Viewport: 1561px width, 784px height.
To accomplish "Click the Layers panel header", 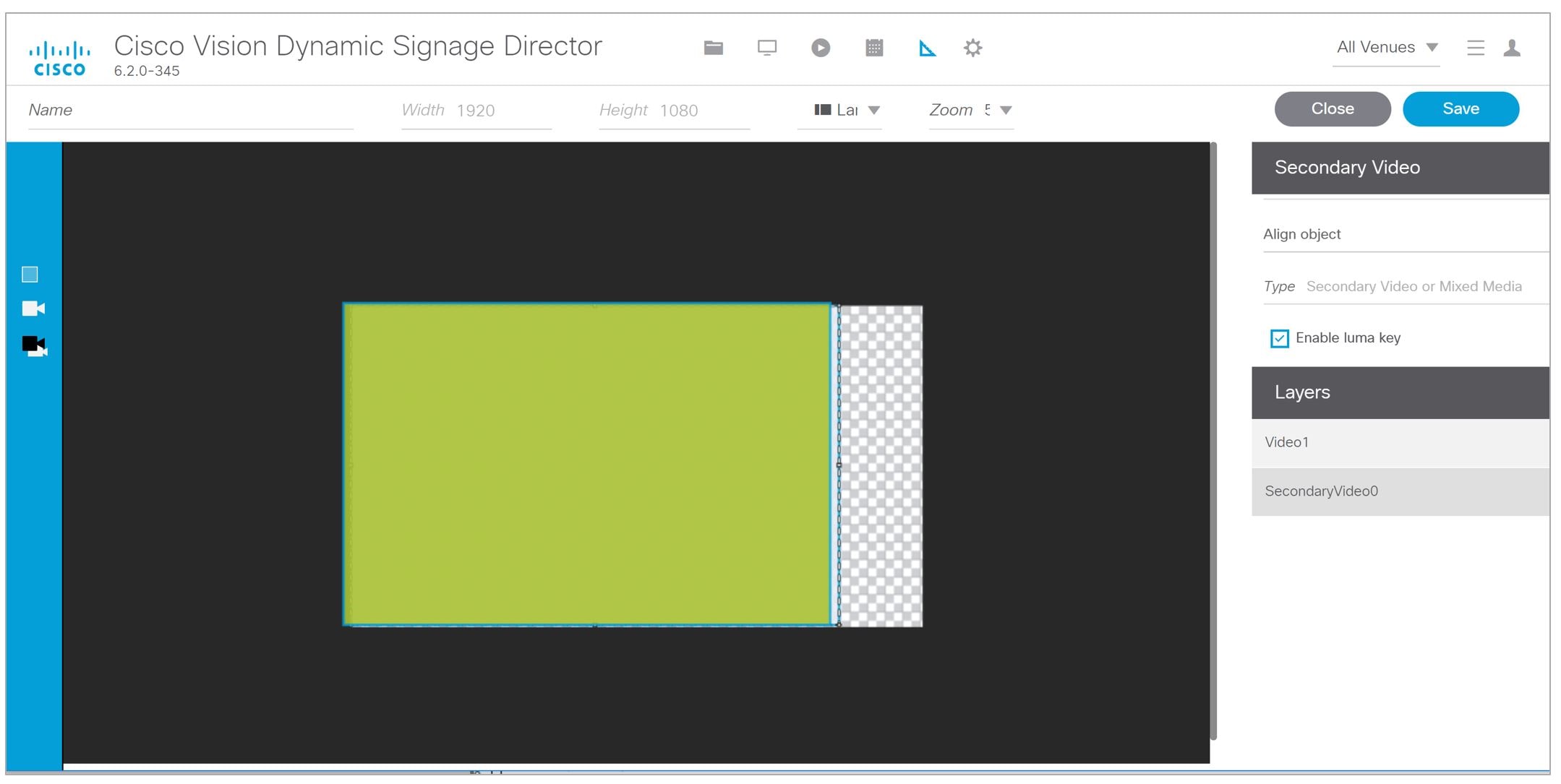I will [1400, 392].
